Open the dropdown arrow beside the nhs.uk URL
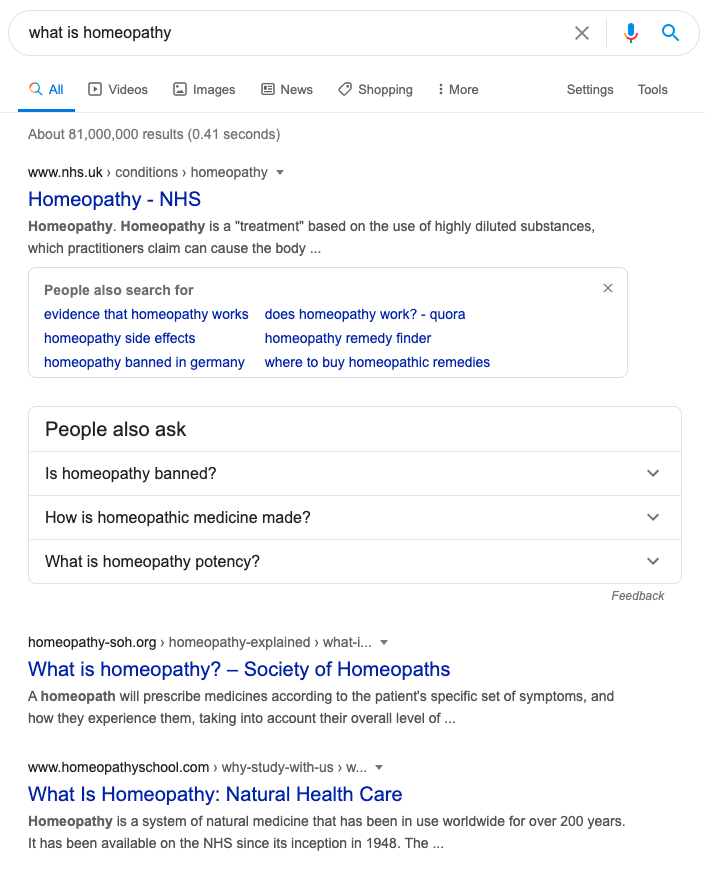 pos(280,172)
